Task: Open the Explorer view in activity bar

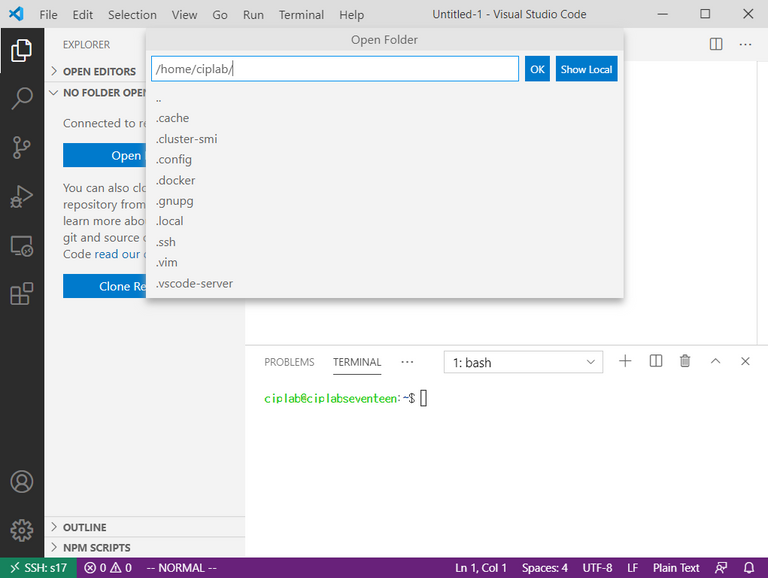Action: tap(22, 50)
